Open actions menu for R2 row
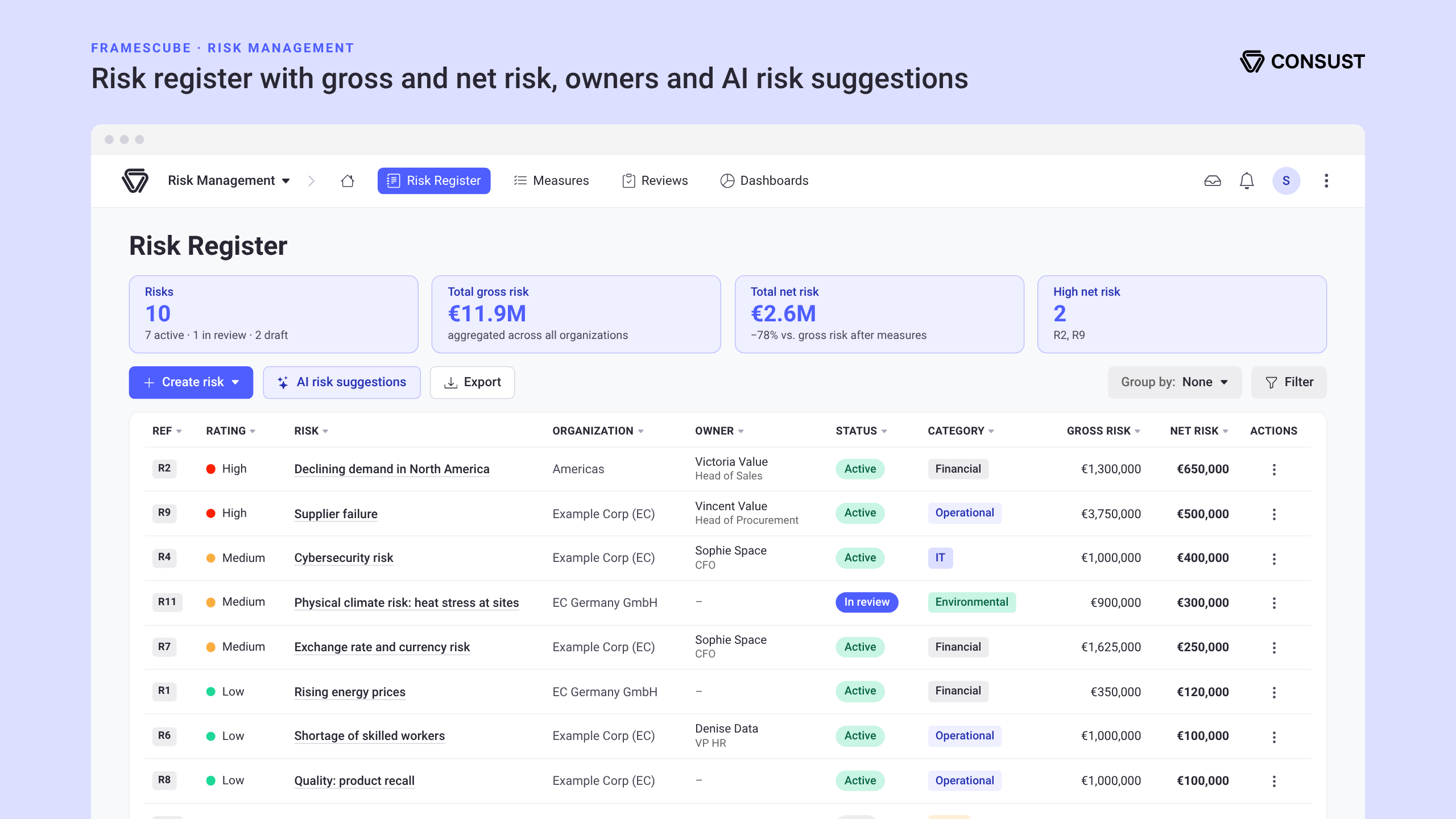This screenshot has width=1456, height=819. coord(1274,470)
